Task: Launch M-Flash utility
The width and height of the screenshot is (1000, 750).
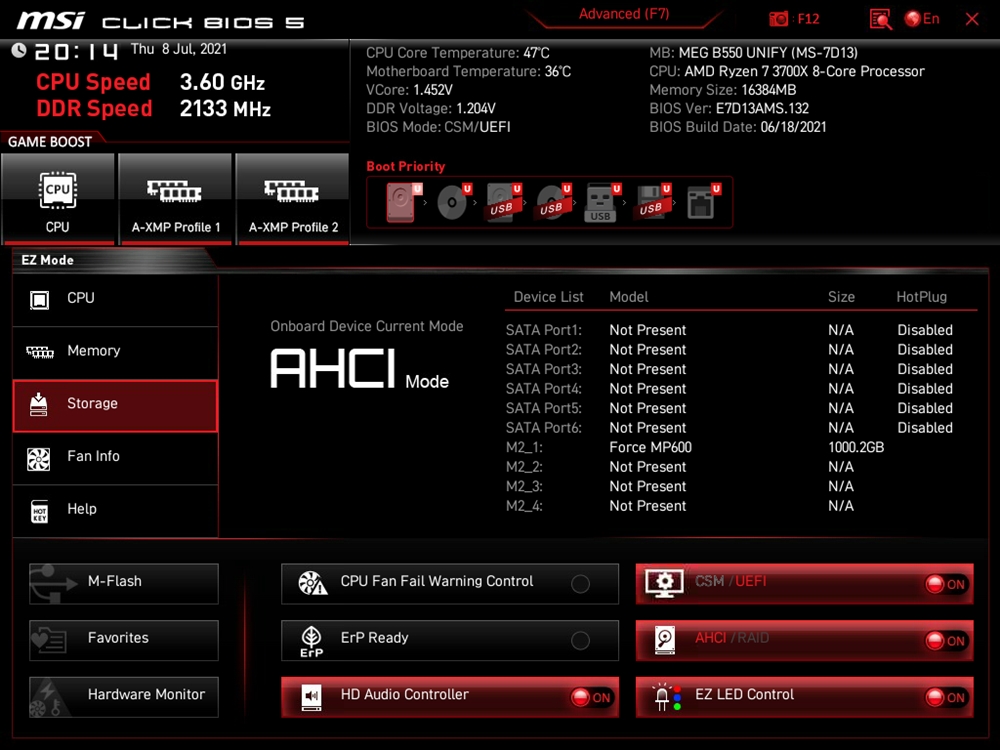Action: tap(124, 583)
